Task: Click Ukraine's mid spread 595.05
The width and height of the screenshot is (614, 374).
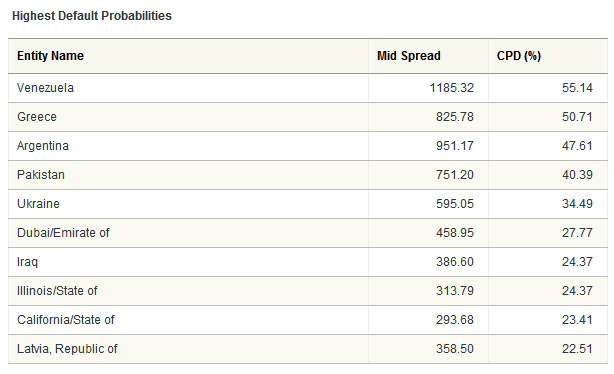Action: click(455, 204)
